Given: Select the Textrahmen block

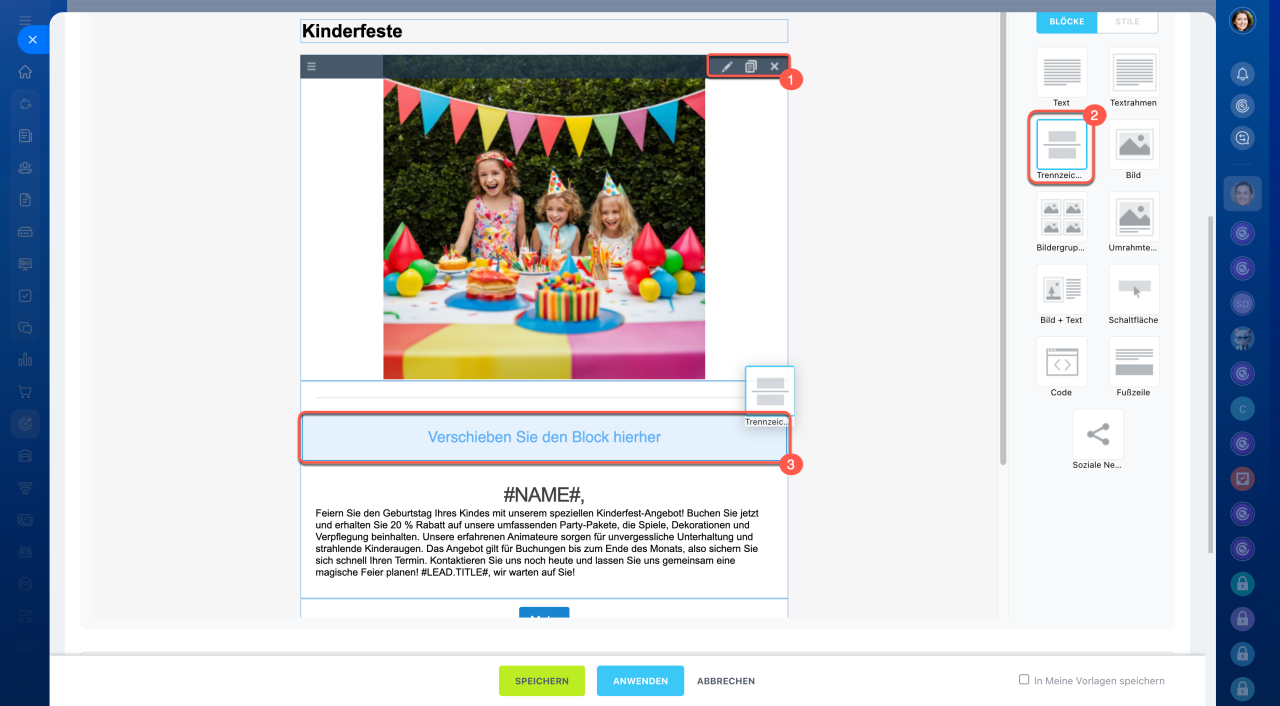Looking at the screenshot, I should (x=1133, y=78).
